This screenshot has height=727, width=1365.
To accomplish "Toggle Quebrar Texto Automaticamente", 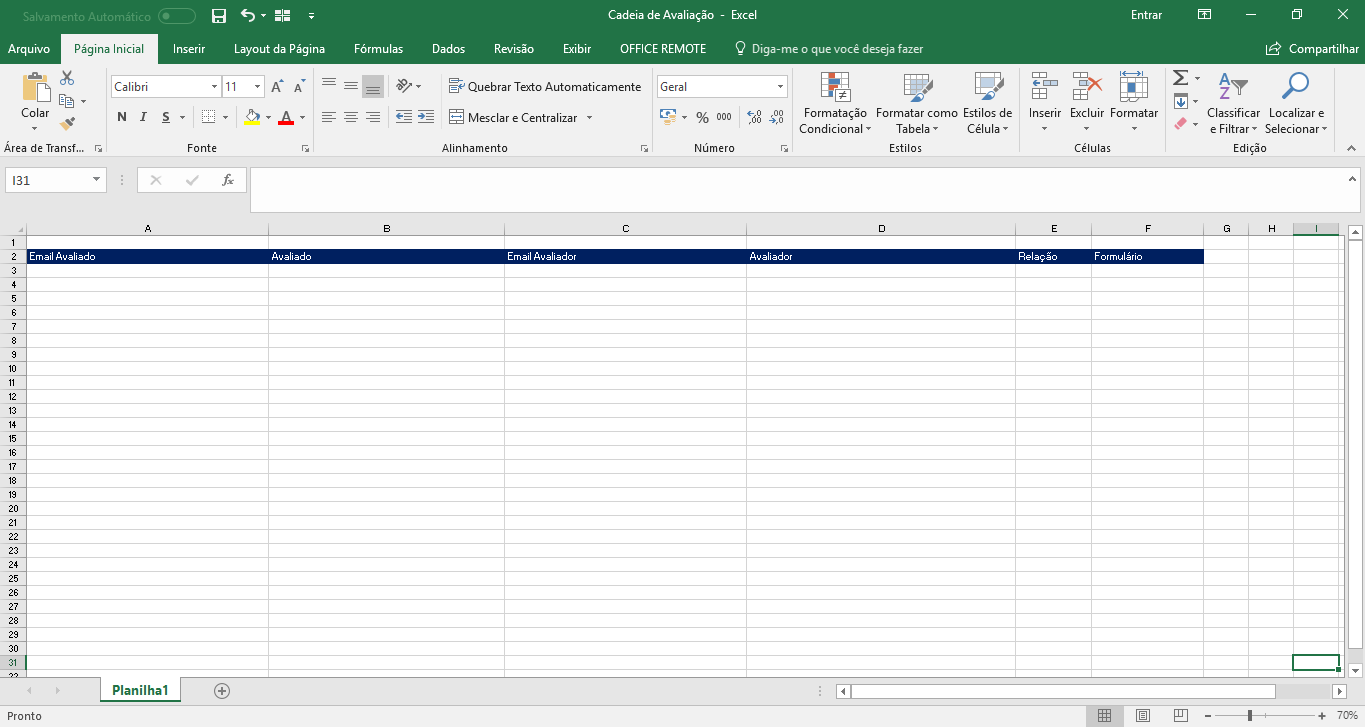I will coord(545,86).
